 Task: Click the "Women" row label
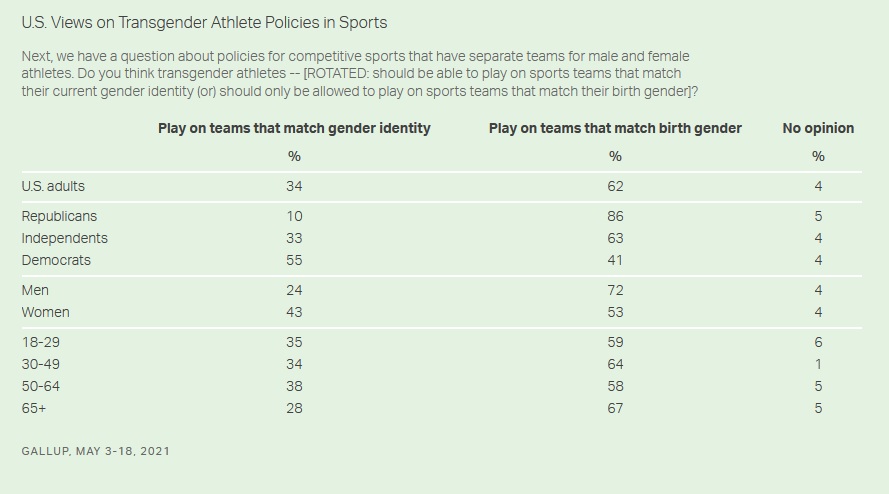coord(45,312)
